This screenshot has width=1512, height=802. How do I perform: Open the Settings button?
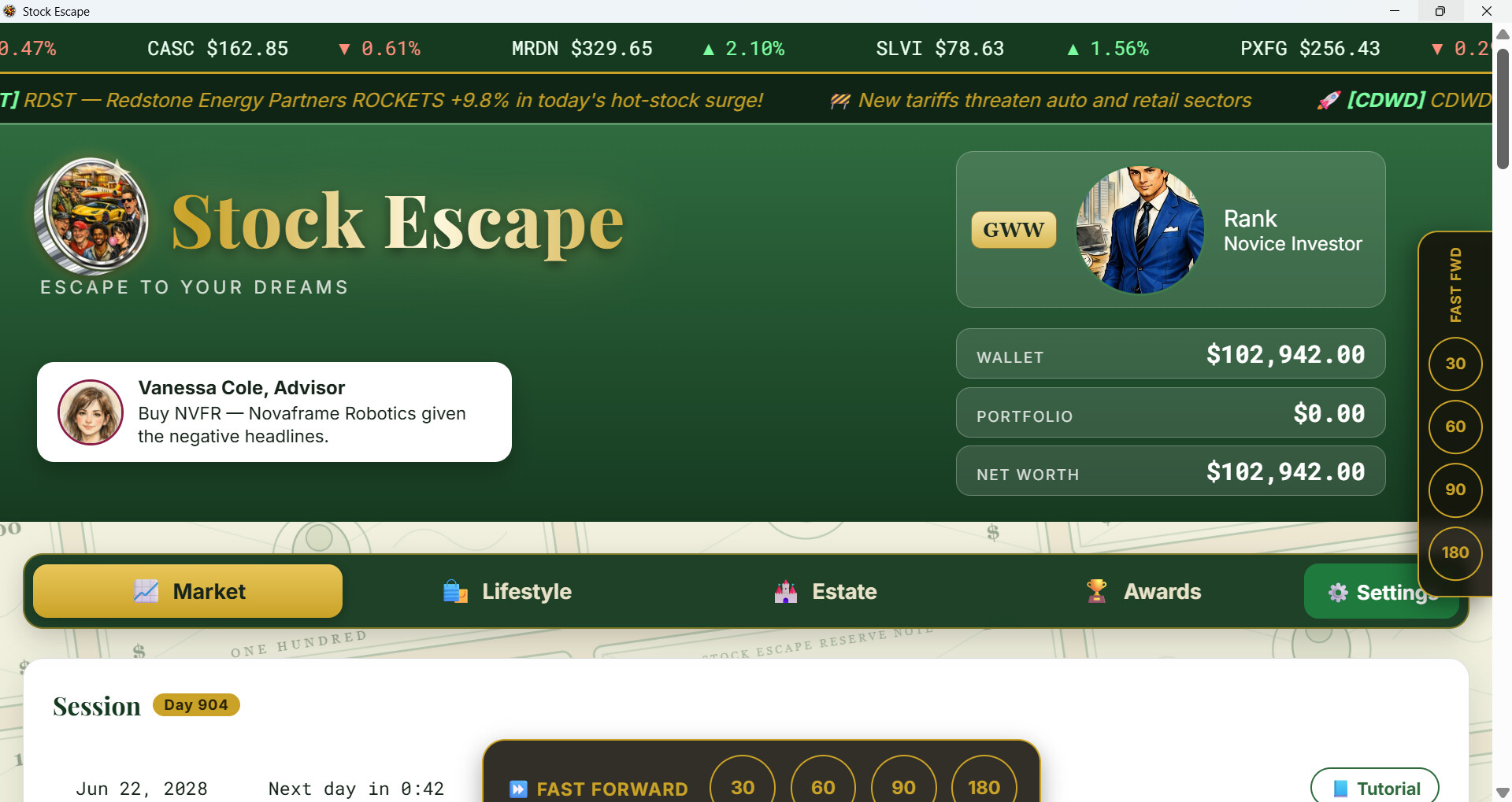point(1381,592)
